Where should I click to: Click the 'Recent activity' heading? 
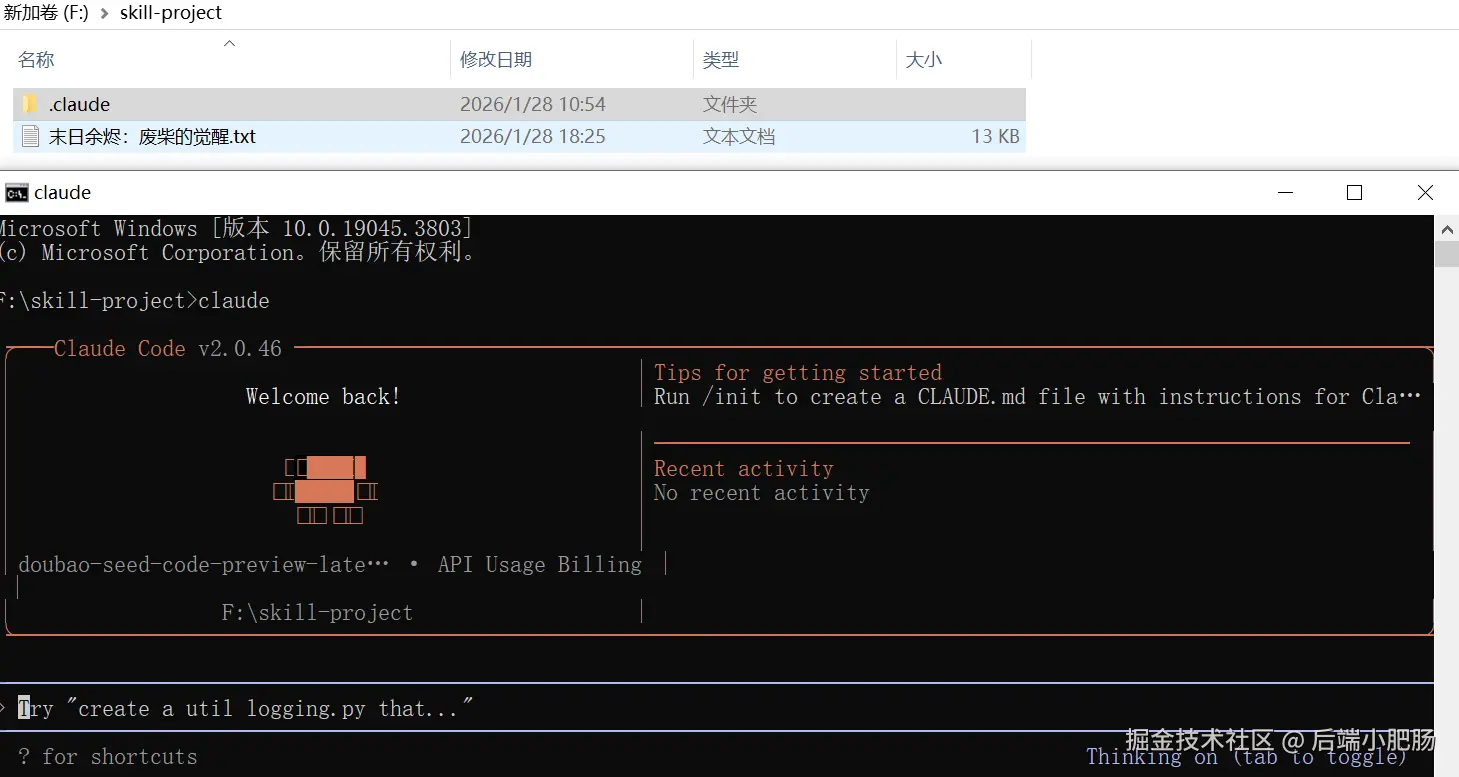[744, 469]
